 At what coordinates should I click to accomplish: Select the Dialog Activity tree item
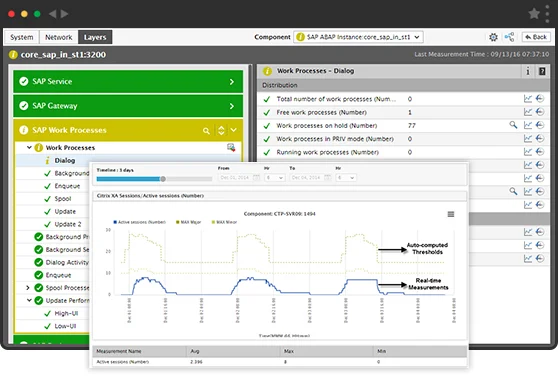[x=67, y=262]
